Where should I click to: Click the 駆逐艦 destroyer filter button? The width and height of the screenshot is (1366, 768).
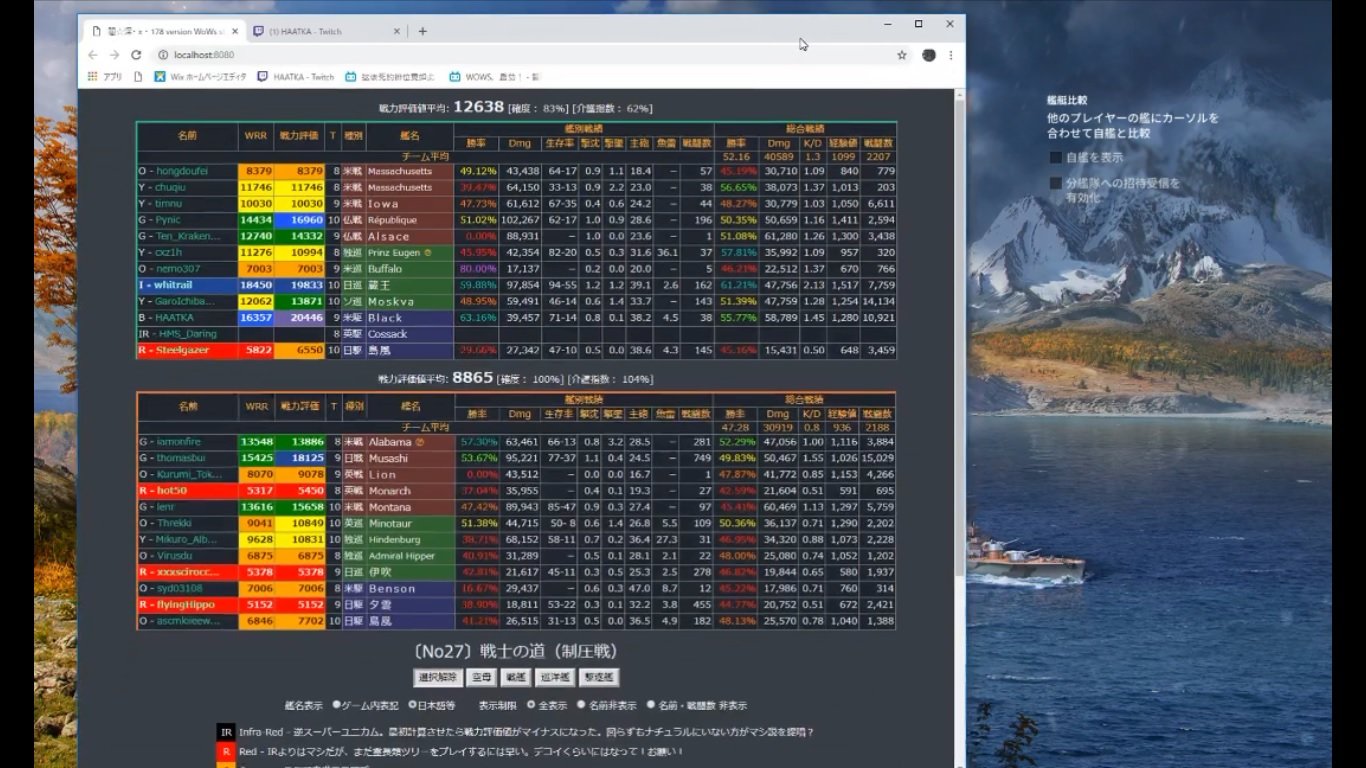[x=598, y=677]
